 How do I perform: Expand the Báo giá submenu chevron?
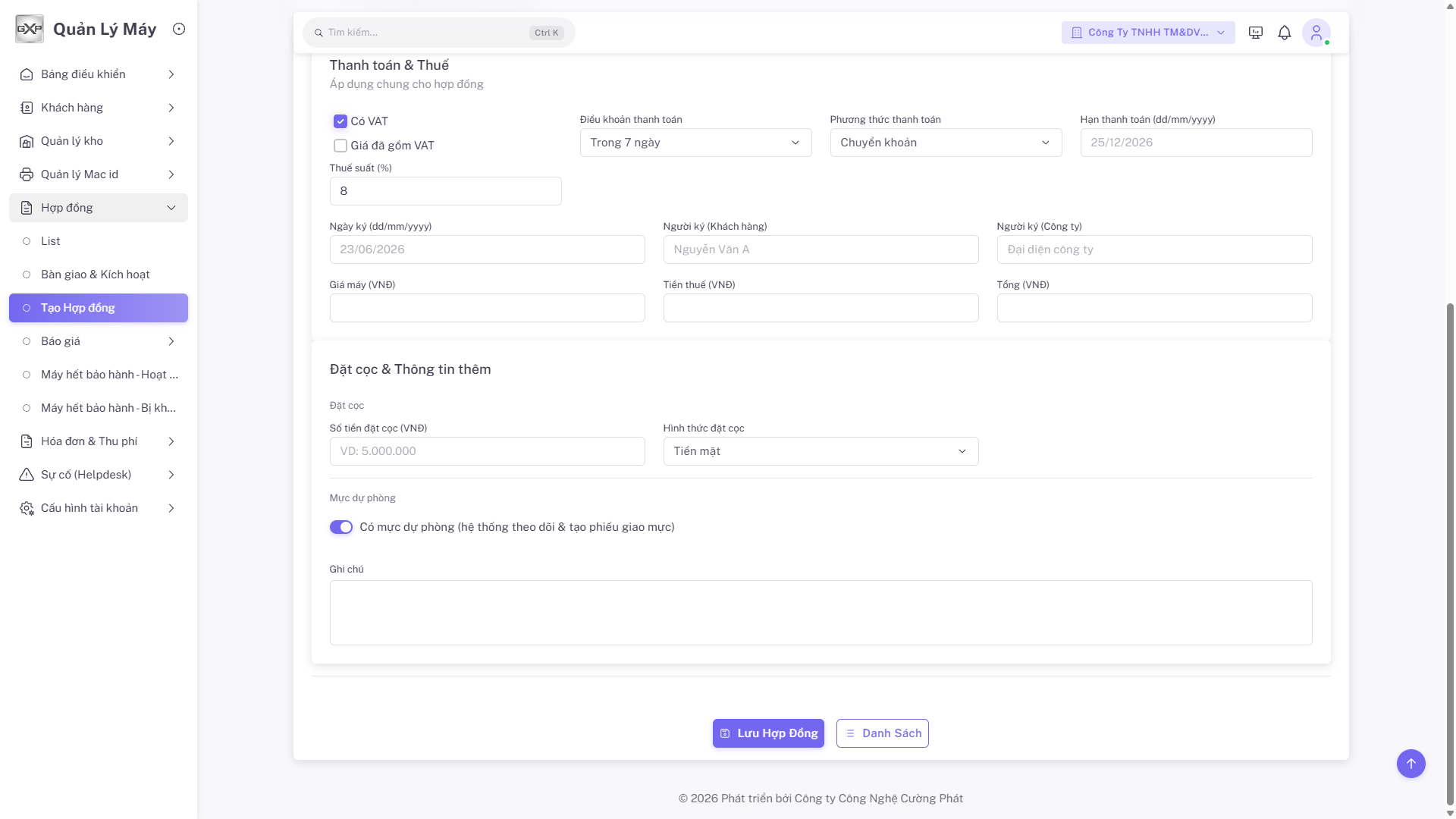click(171, 341)
